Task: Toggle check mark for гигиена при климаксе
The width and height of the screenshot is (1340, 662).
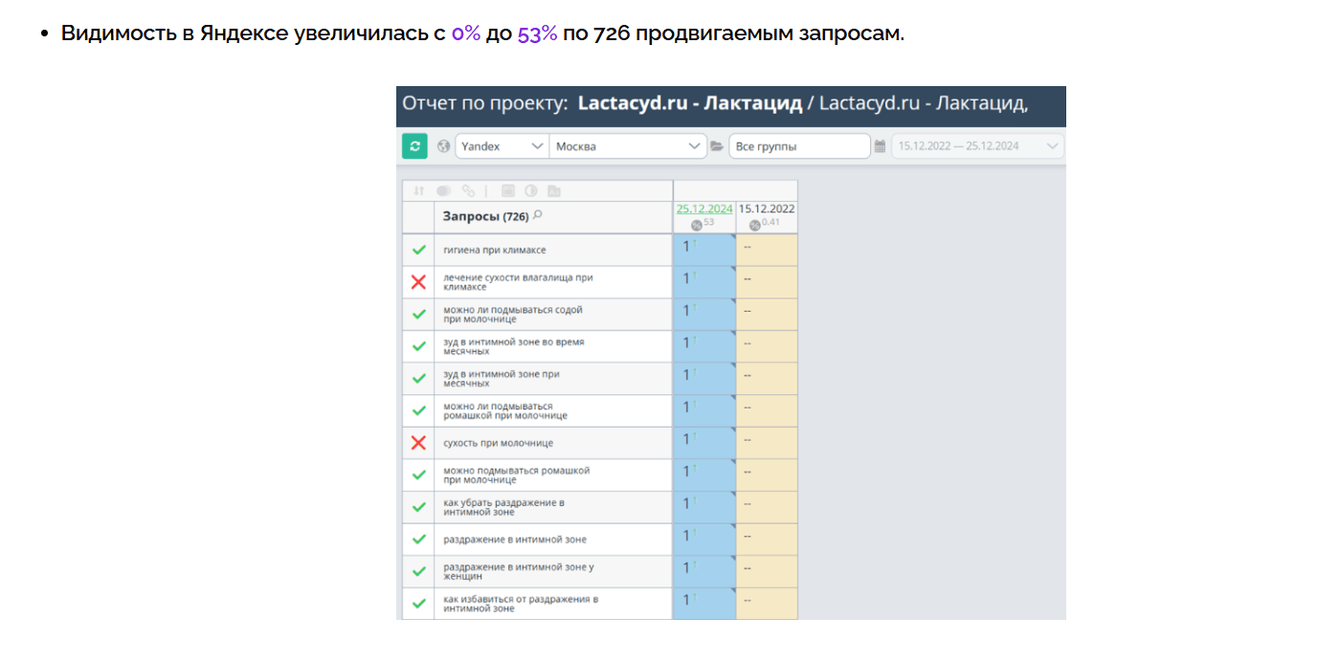Action: pos(418,250)
